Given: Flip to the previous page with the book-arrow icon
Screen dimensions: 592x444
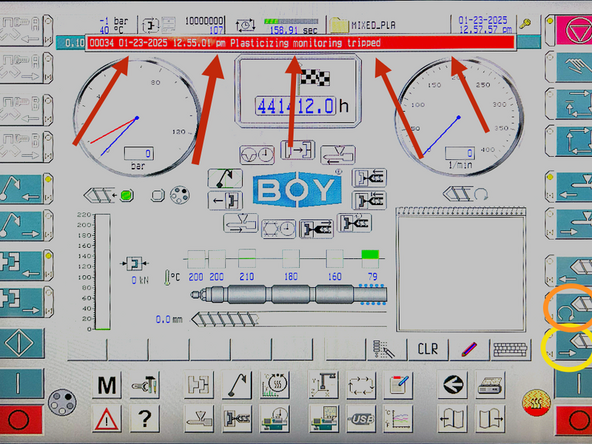Looking at the screenshot, I should click(x=452, y=419).
